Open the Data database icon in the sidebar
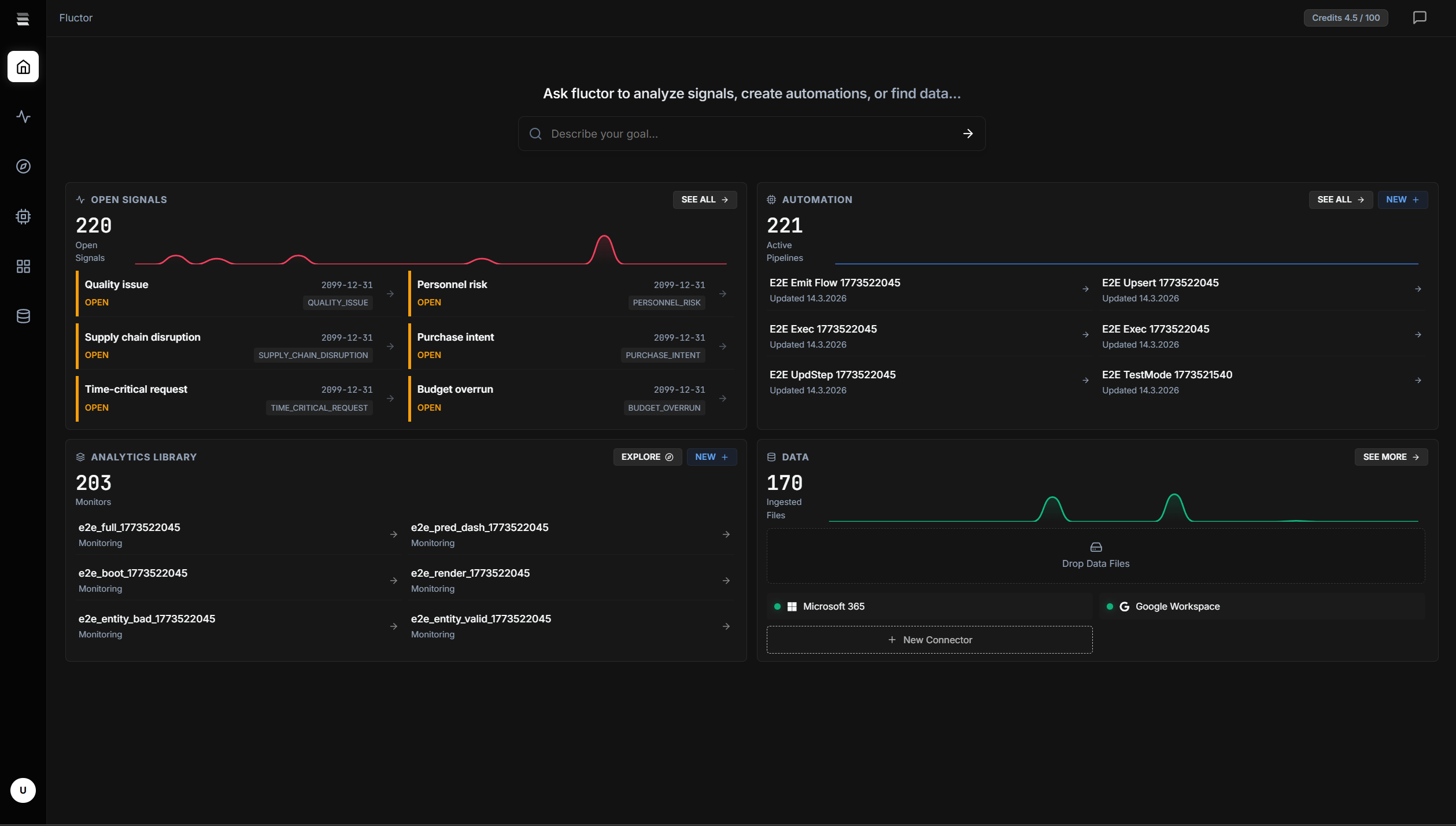The image size is (1456, 826). (23, 316)
